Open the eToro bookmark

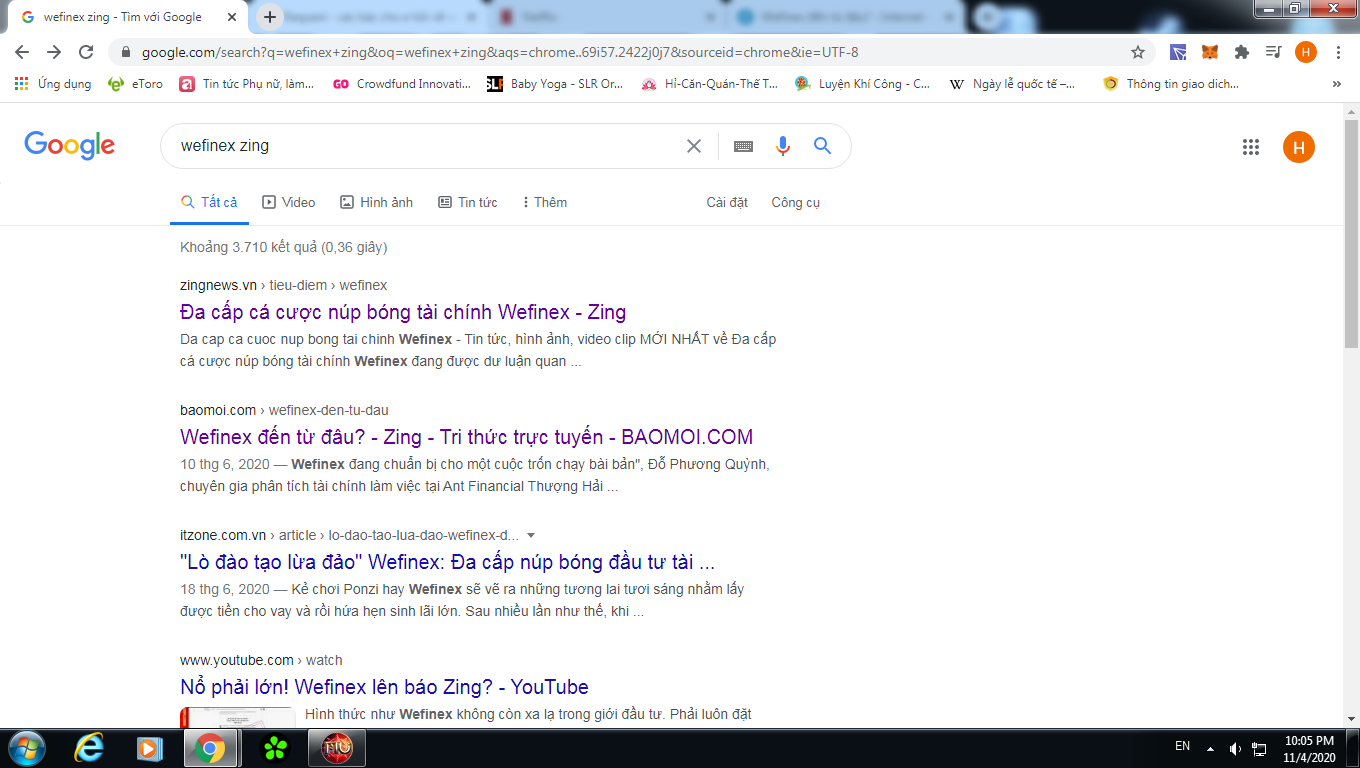(x=135, y=84)
